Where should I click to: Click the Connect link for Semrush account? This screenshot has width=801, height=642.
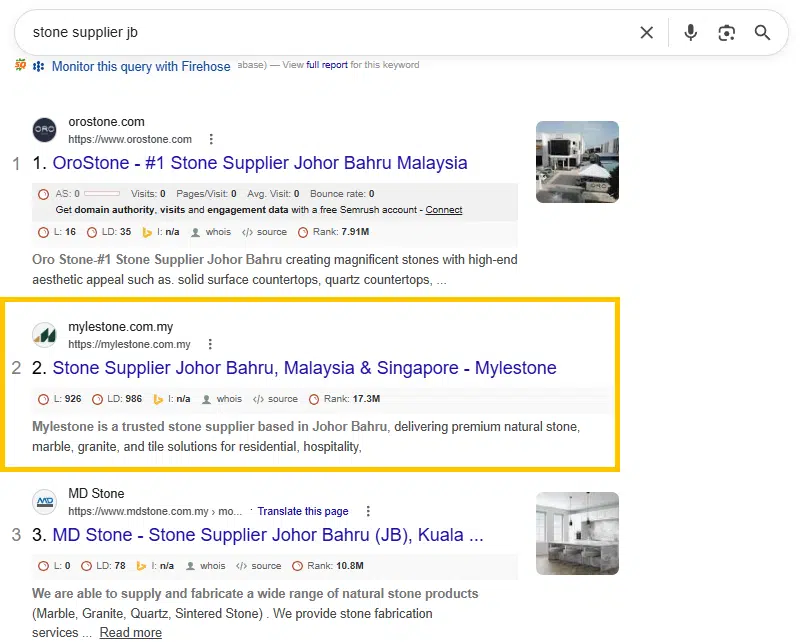pos(443,210)
